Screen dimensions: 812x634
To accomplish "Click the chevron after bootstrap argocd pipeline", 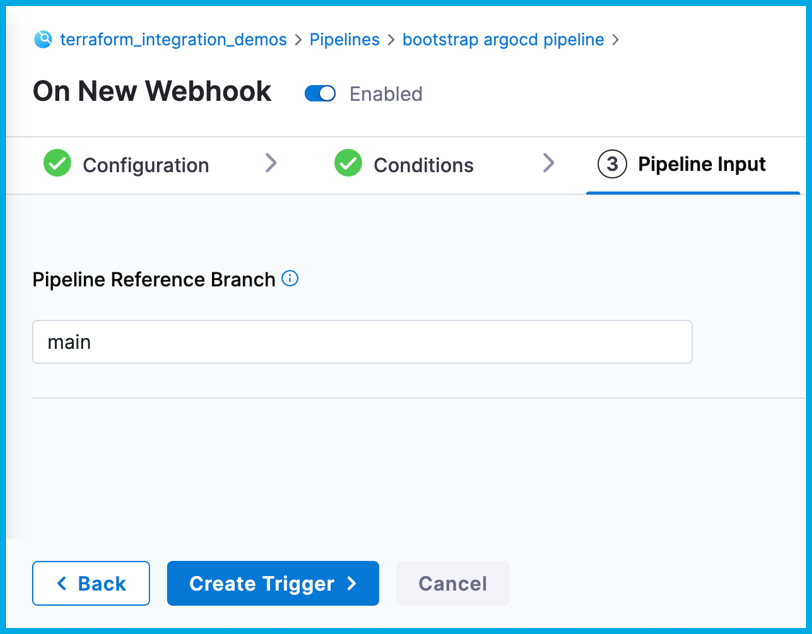I will [615, 40].
